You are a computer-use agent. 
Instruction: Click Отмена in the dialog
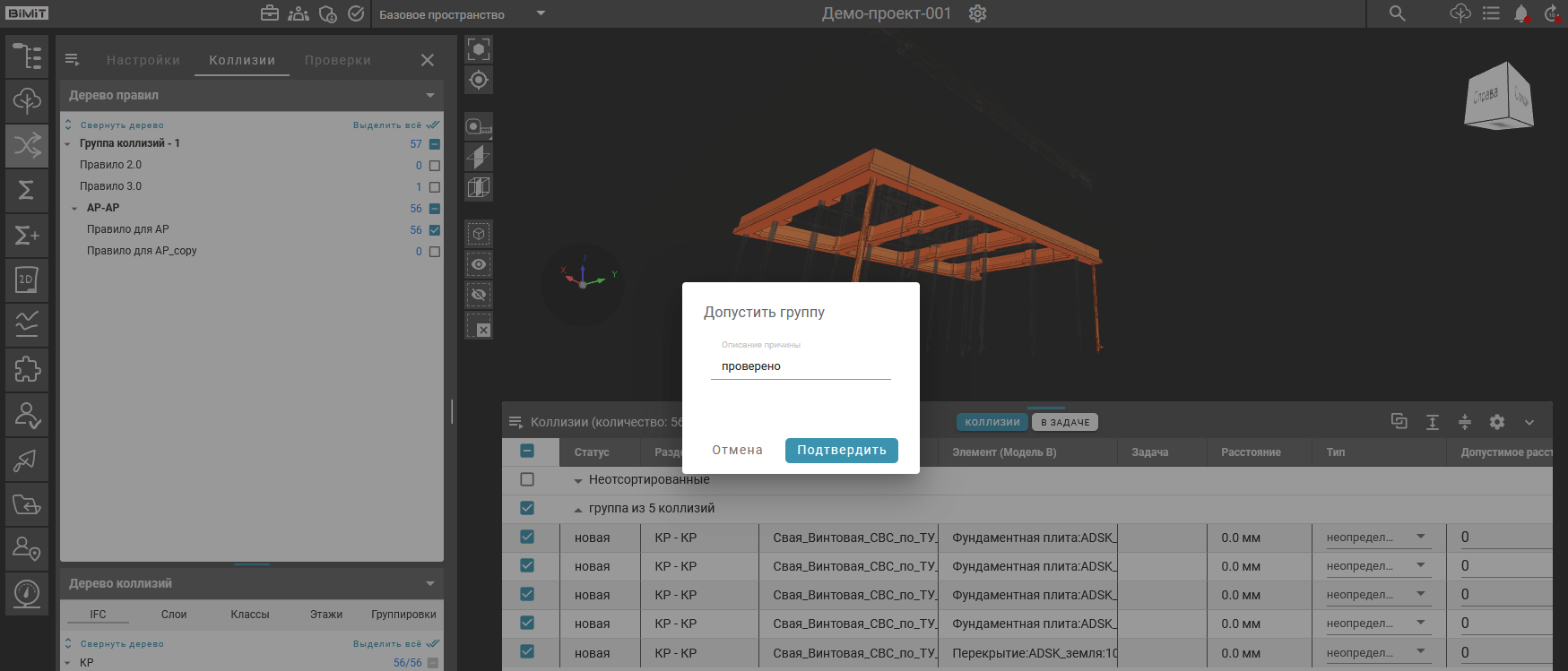point(737,451)
